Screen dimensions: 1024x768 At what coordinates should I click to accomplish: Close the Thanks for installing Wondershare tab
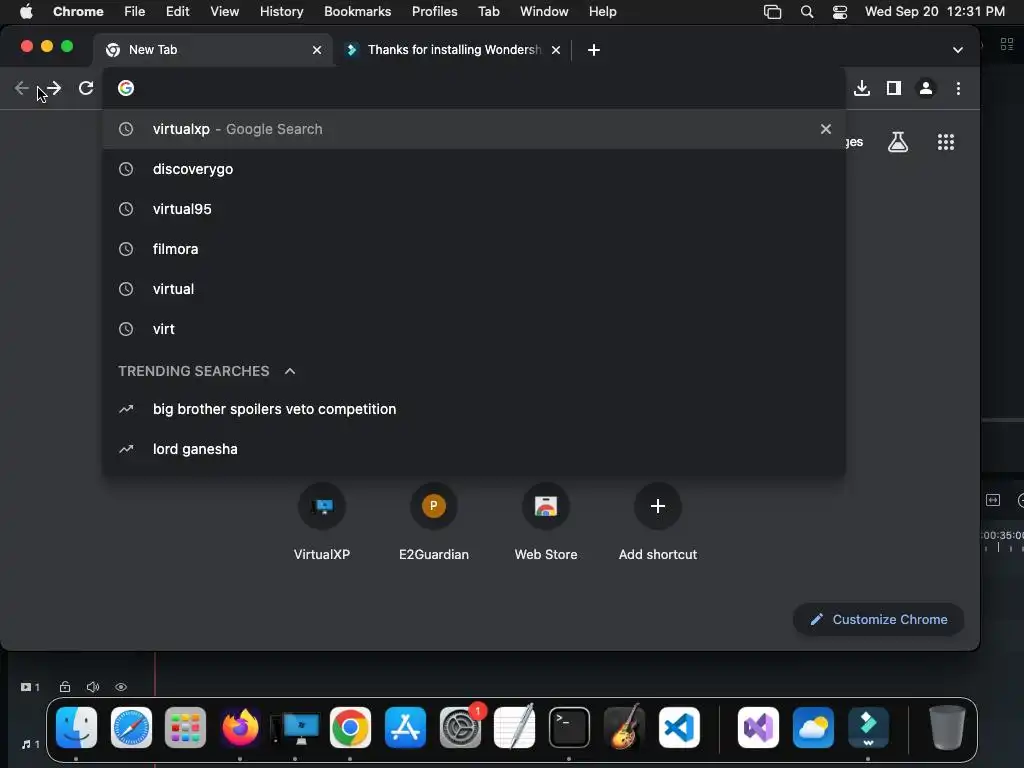coord(556,50)
